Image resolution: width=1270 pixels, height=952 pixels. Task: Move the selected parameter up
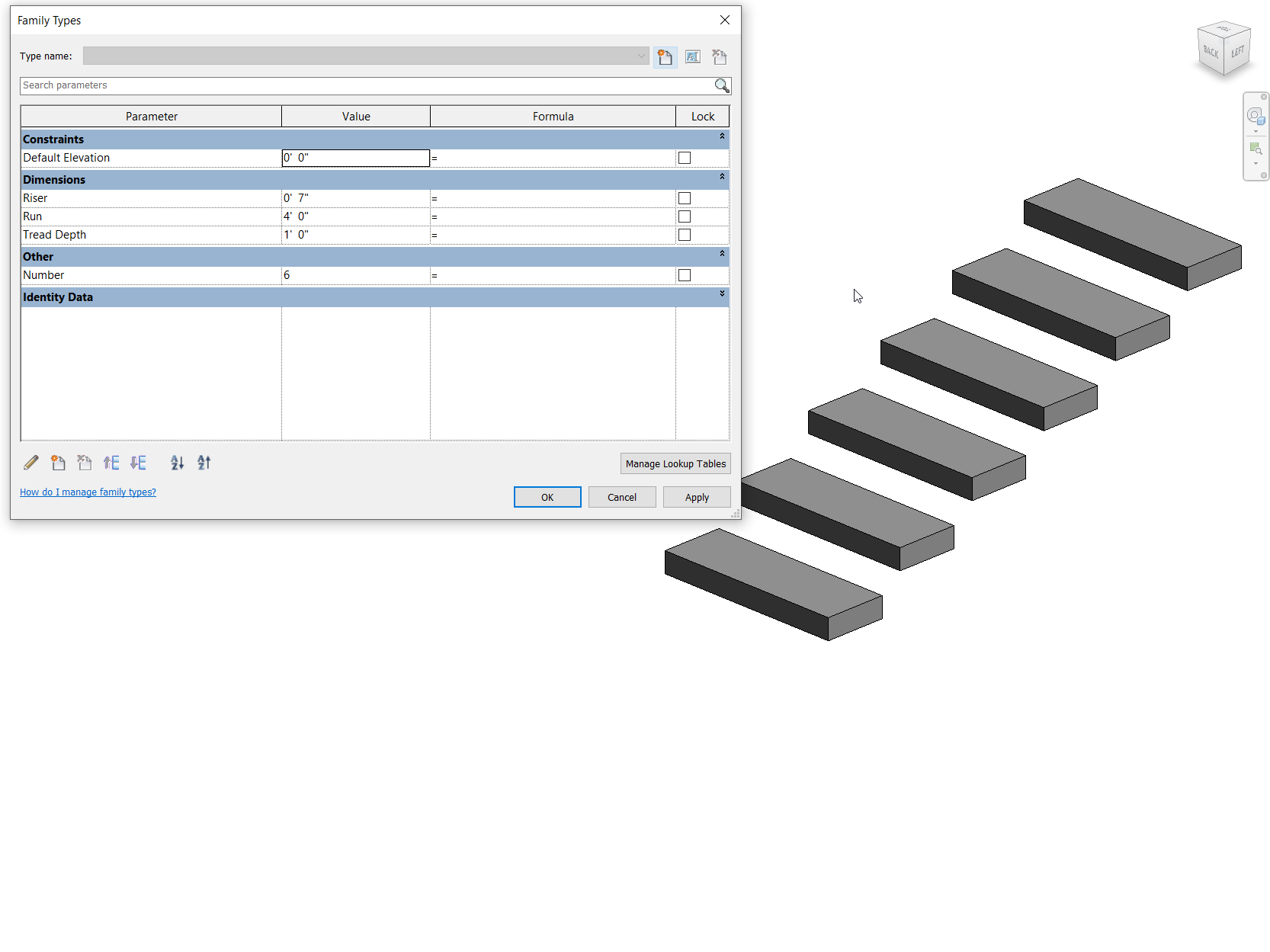point(111,463)
